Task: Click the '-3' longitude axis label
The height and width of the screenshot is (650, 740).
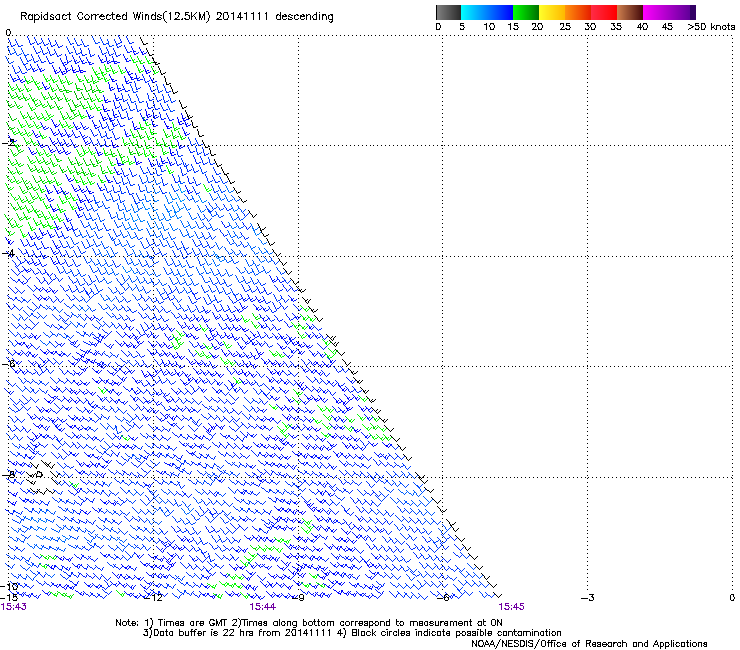Action: (587, 598)
